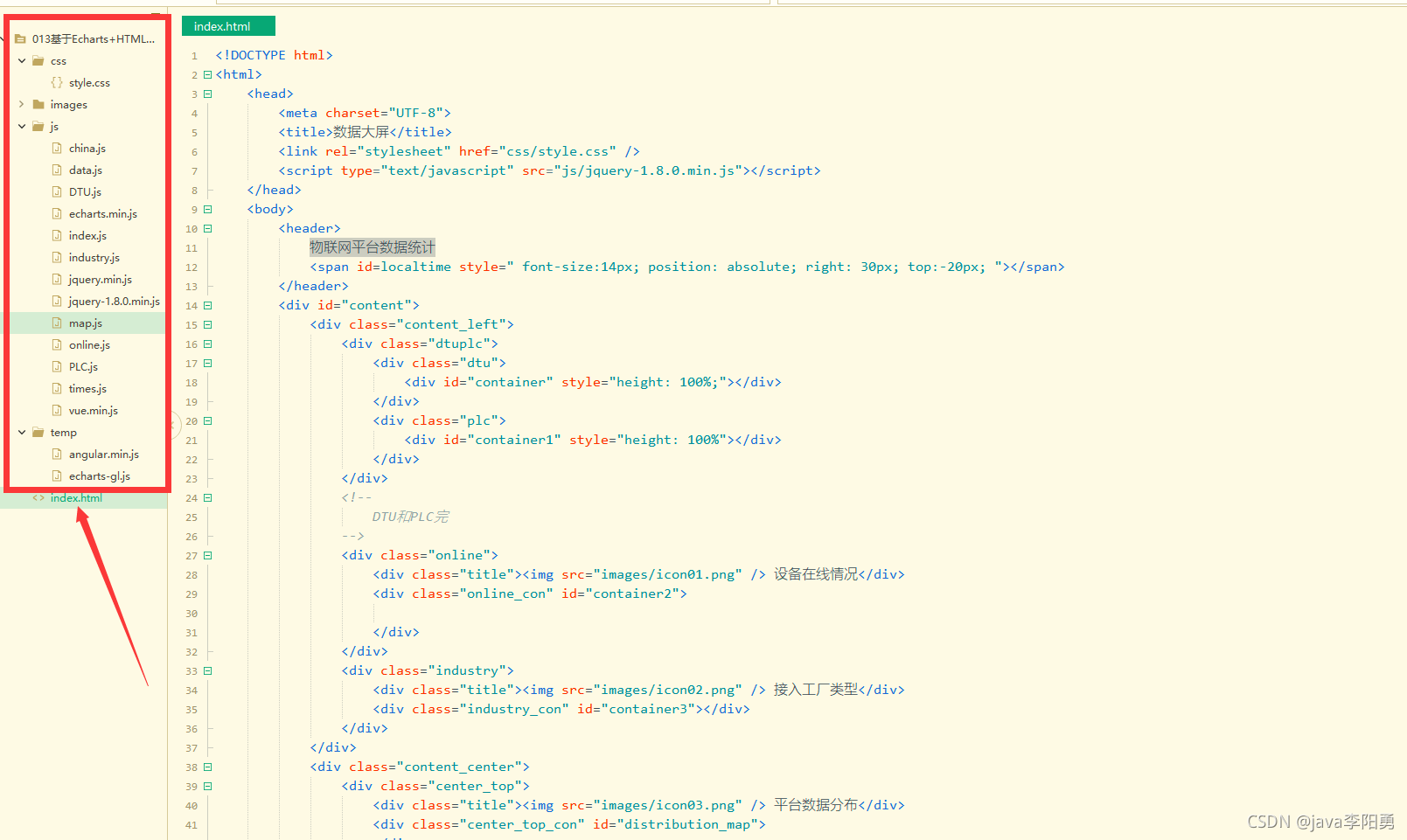
Task: Click the file icon beside china.js
Action: tap(57, 149)
